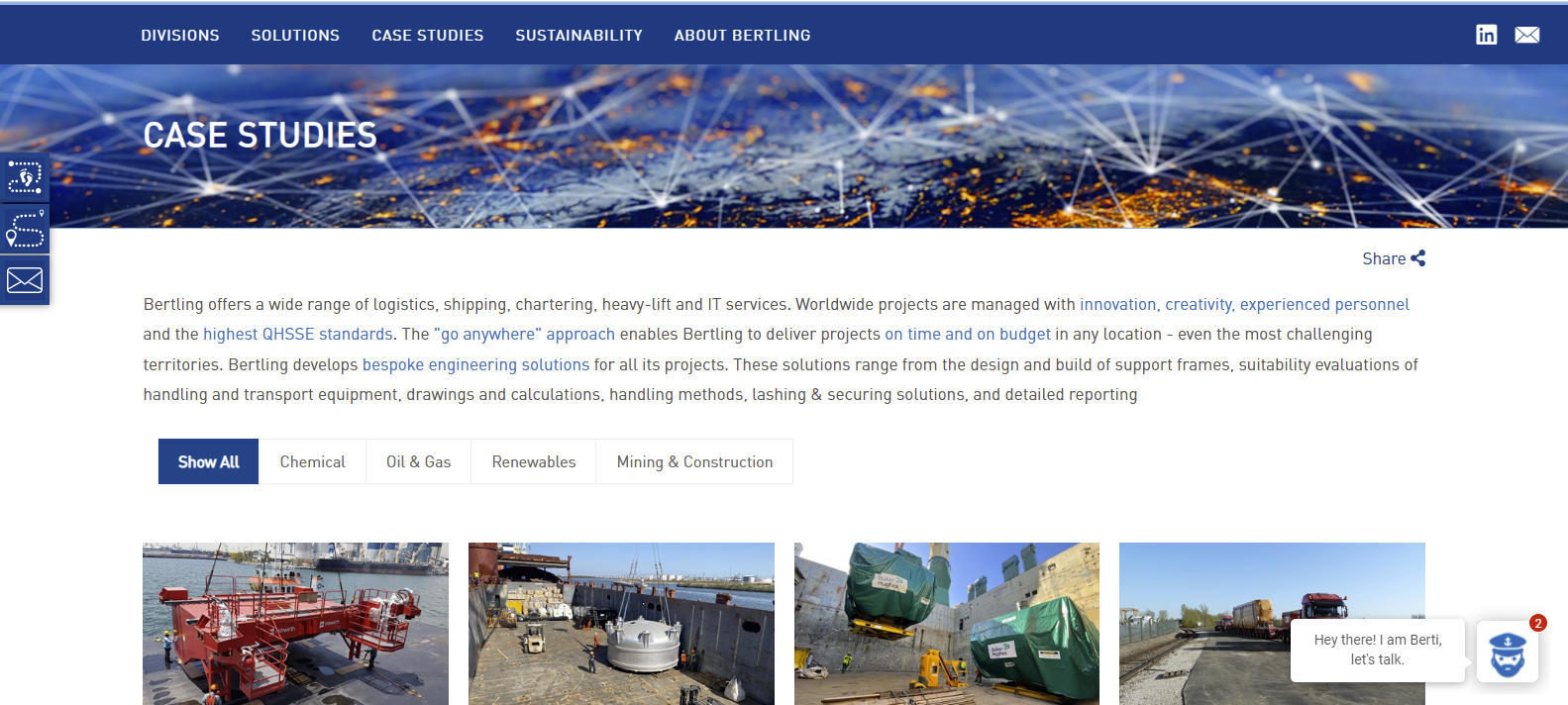Open the LinkedIn icon in header
Image resolution: width=1568 pixels, height=705 pixels.
pyautogui.click(x=1486, y=35)
